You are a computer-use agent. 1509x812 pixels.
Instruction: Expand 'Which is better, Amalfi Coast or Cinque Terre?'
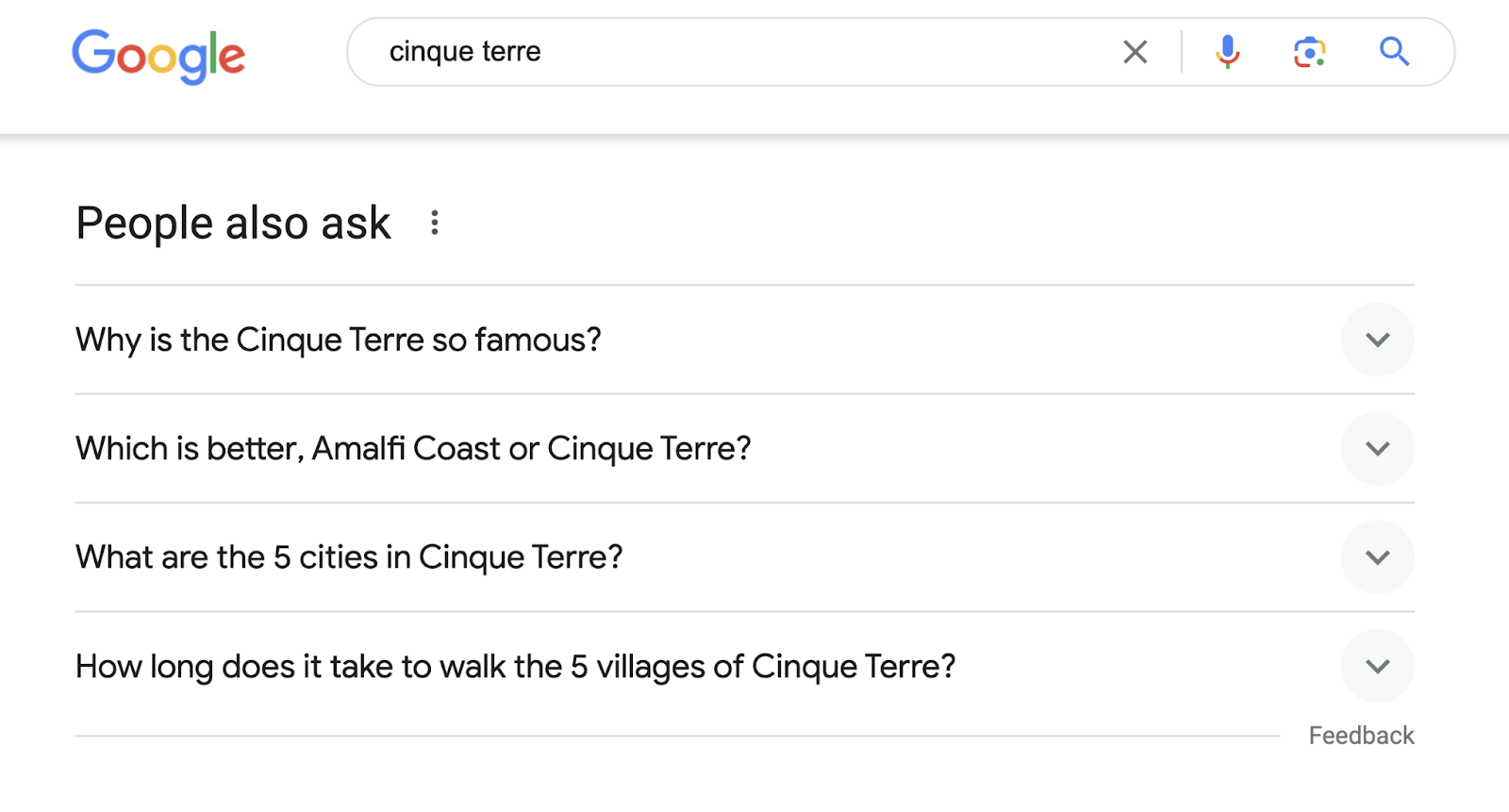pyautogui.click(x=1377, y=448)
